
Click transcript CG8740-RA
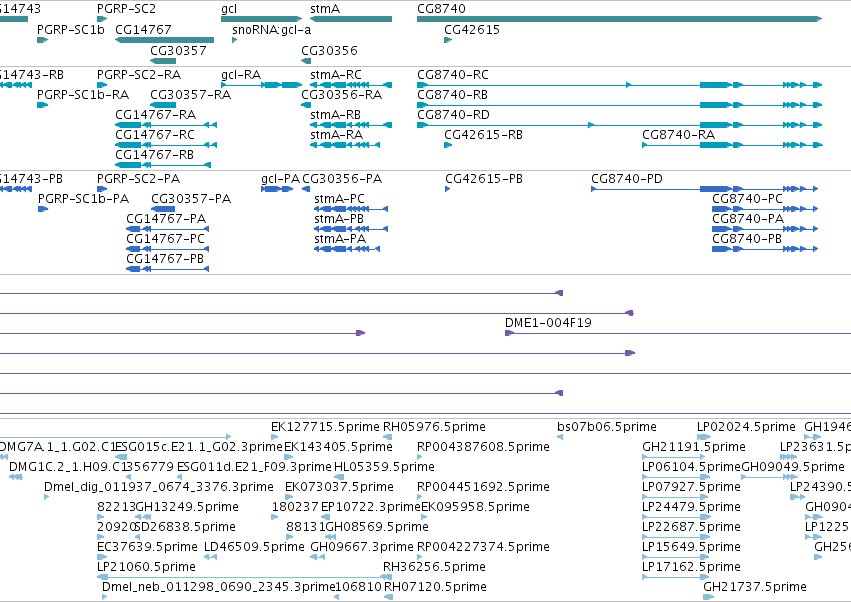pos(732,145)
